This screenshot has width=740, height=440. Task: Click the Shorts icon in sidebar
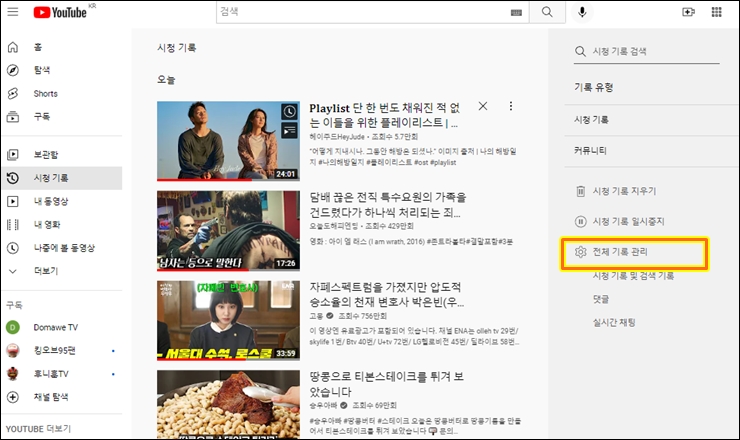(x=13, y=93)
